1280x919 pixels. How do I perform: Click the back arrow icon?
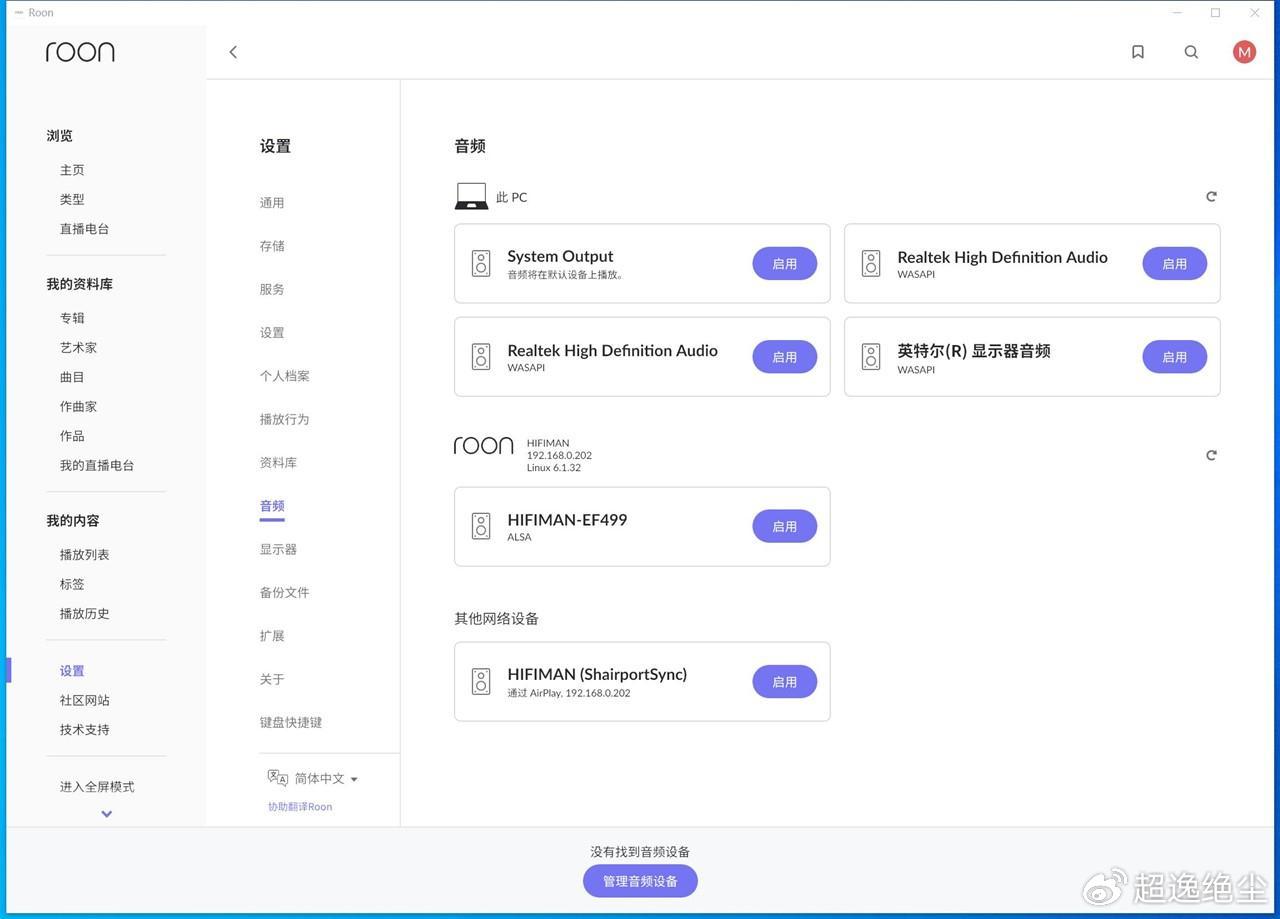[233, 52]
